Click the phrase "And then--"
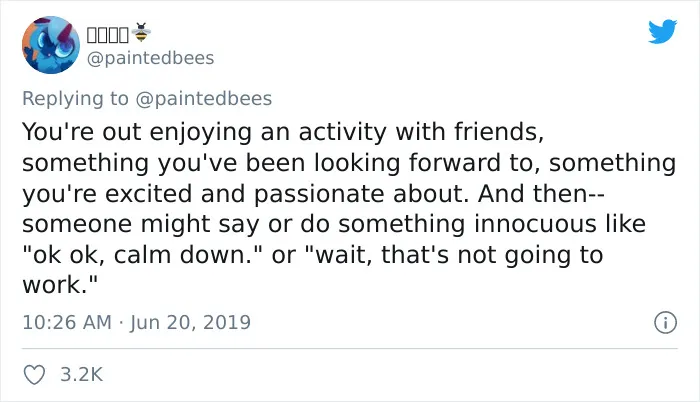The height and width of the screenshot is (402, 700). (x=541, y=193)
